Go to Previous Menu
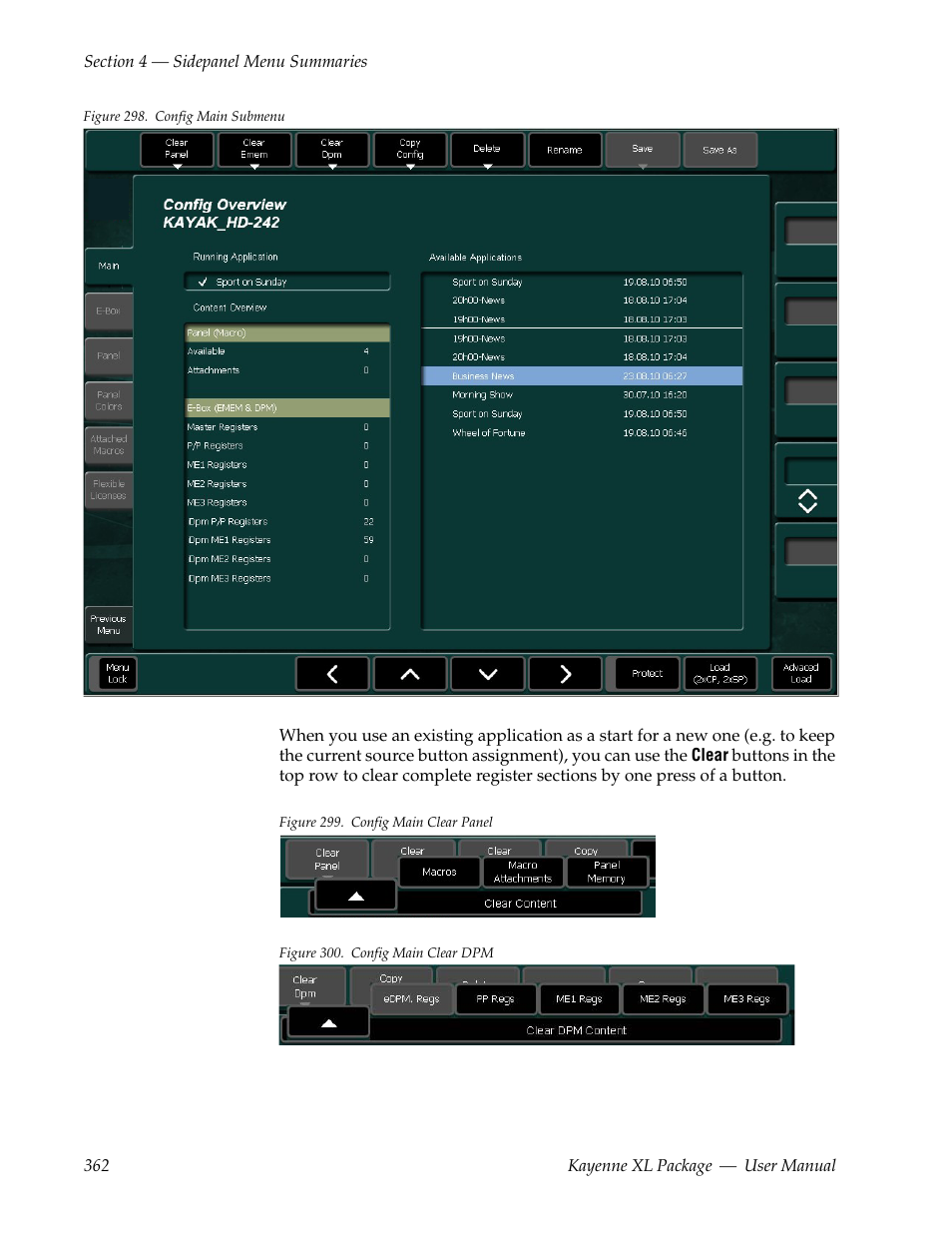Screen dimensions: 952x1233 109,625
